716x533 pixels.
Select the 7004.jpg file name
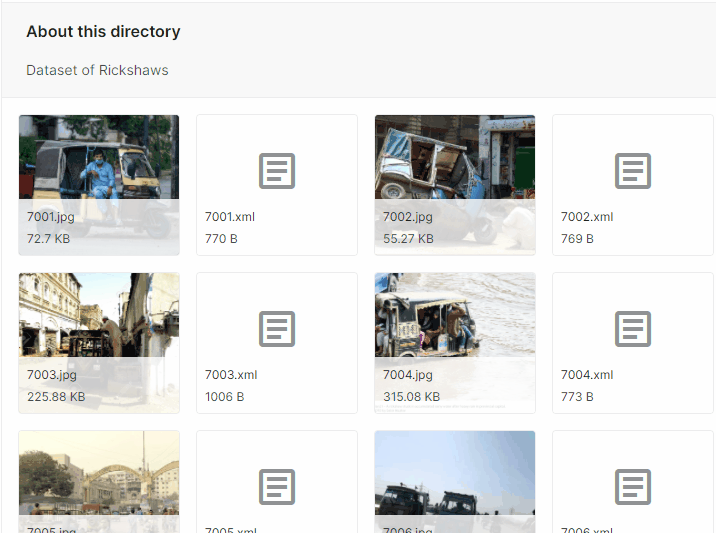pos(408,375)
